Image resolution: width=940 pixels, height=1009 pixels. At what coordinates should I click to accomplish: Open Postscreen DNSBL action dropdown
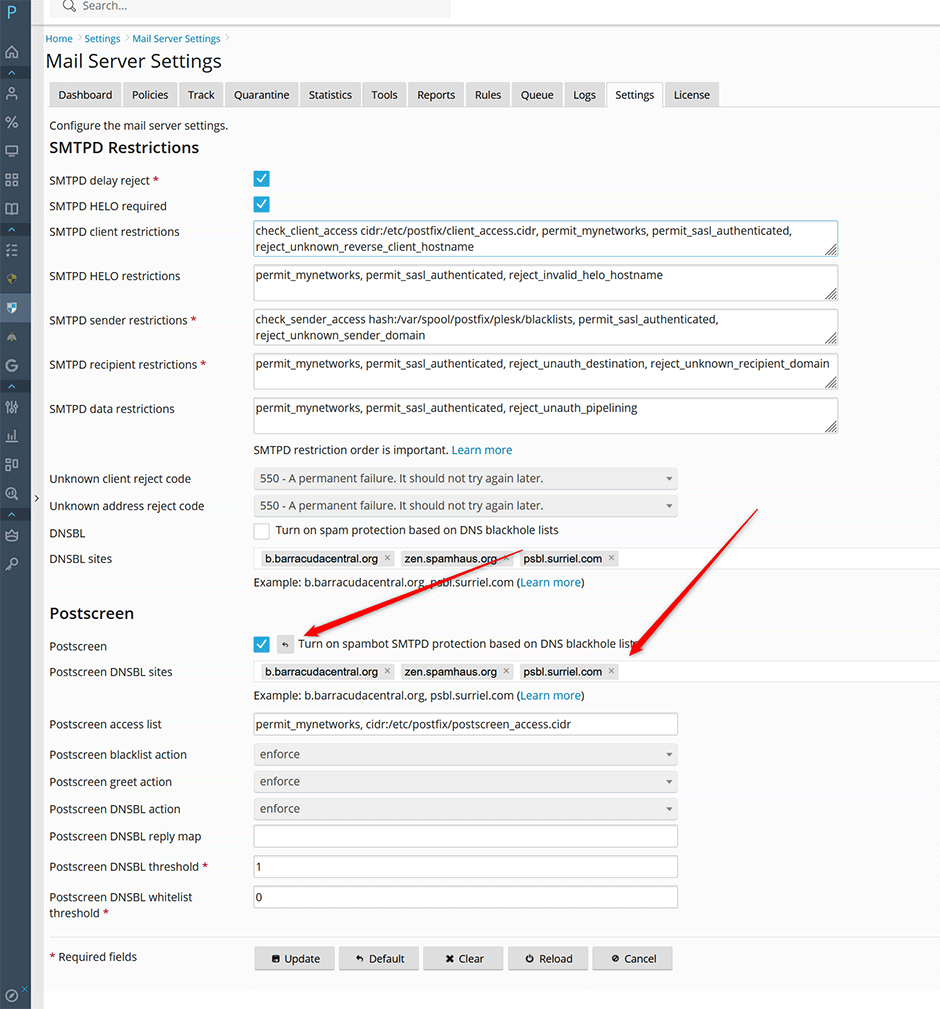(x=465, y=809)
